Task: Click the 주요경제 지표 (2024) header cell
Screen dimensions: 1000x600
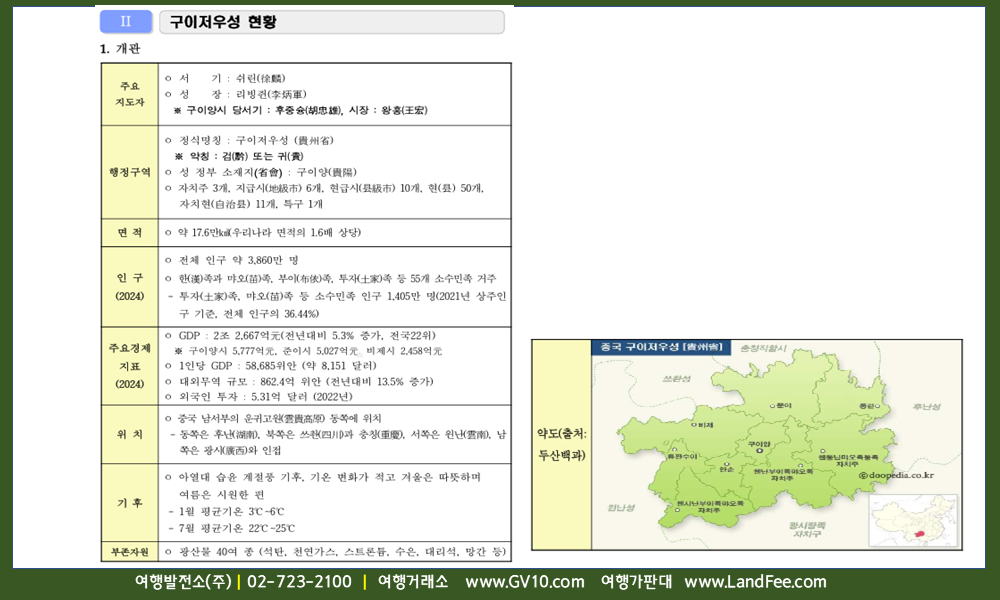Action: pos(130,366)
